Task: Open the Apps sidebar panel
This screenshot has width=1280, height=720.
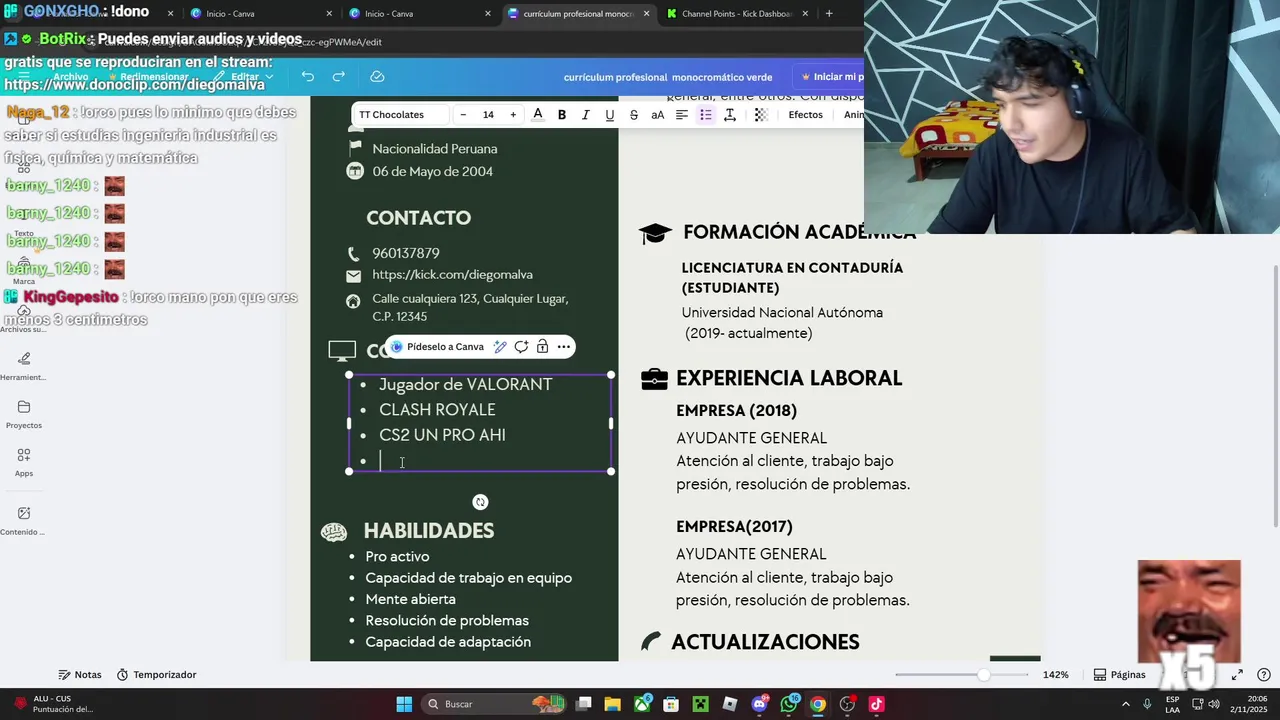Action: point(24,461)
